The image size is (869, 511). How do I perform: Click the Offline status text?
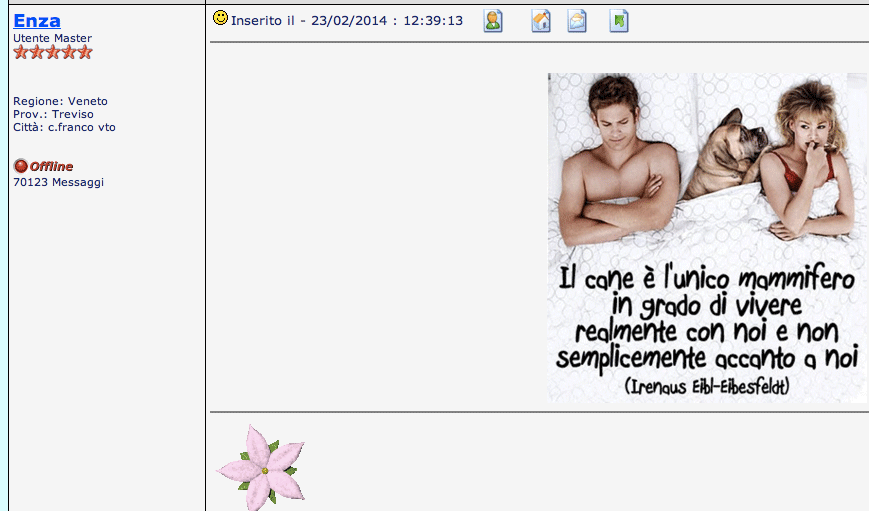coord(51,166)
